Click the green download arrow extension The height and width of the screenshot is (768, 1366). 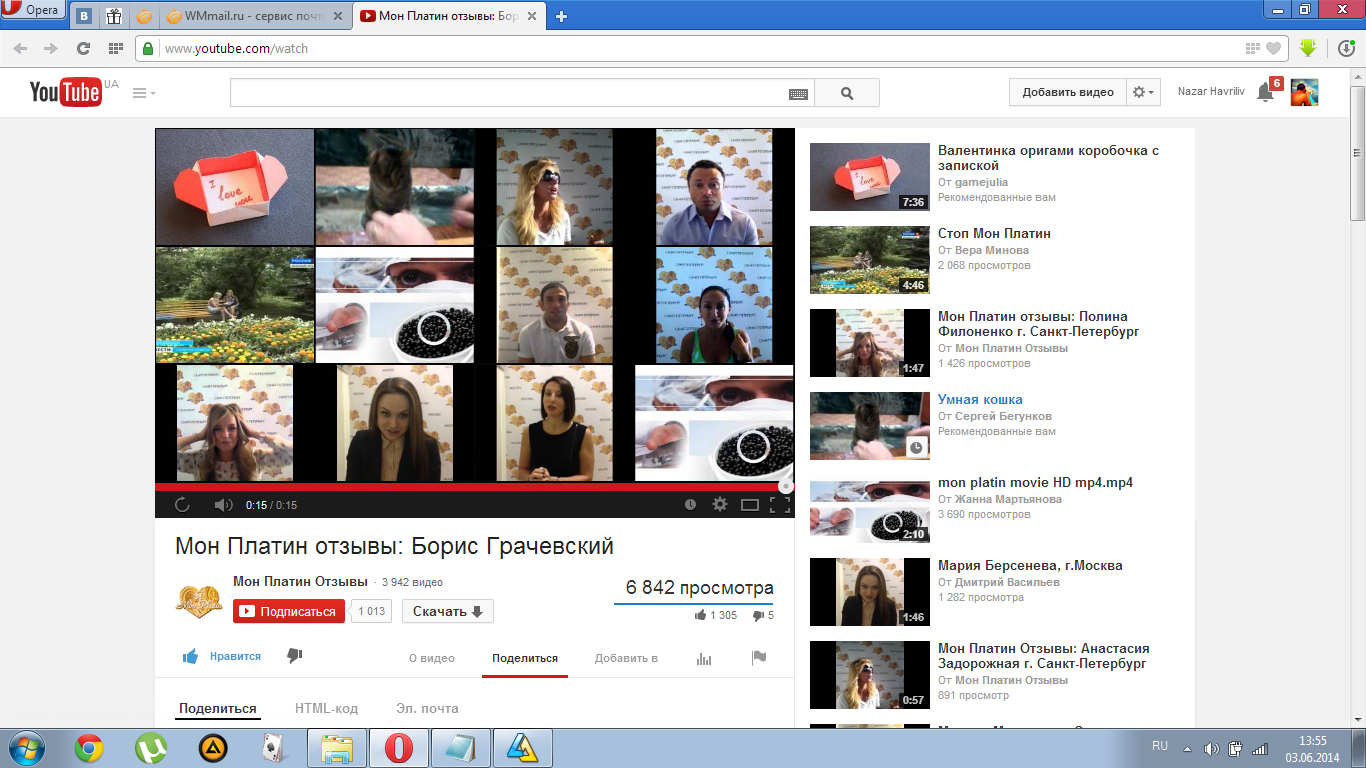(x=1307, y=48)
